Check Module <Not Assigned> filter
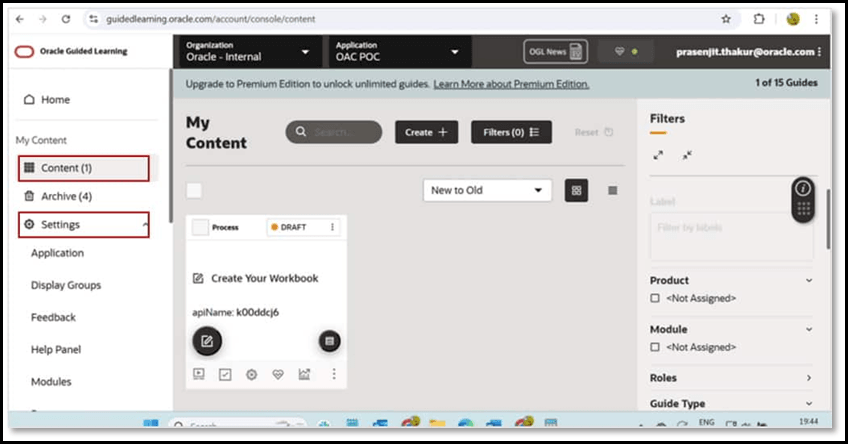Viewport: 848px width, 444px height. (x=655, y=347)
